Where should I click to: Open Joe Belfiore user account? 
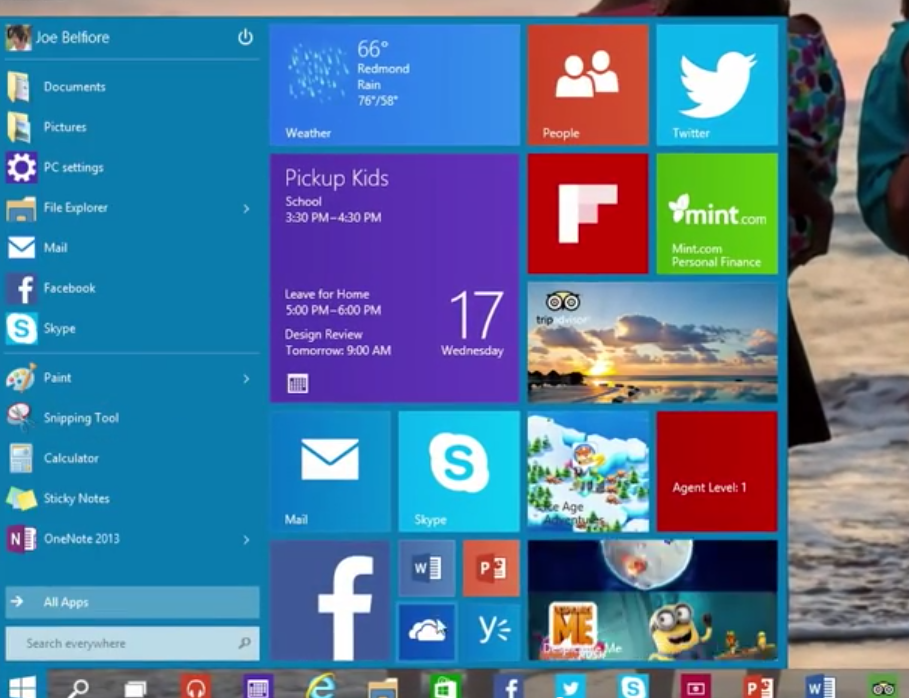58,38
